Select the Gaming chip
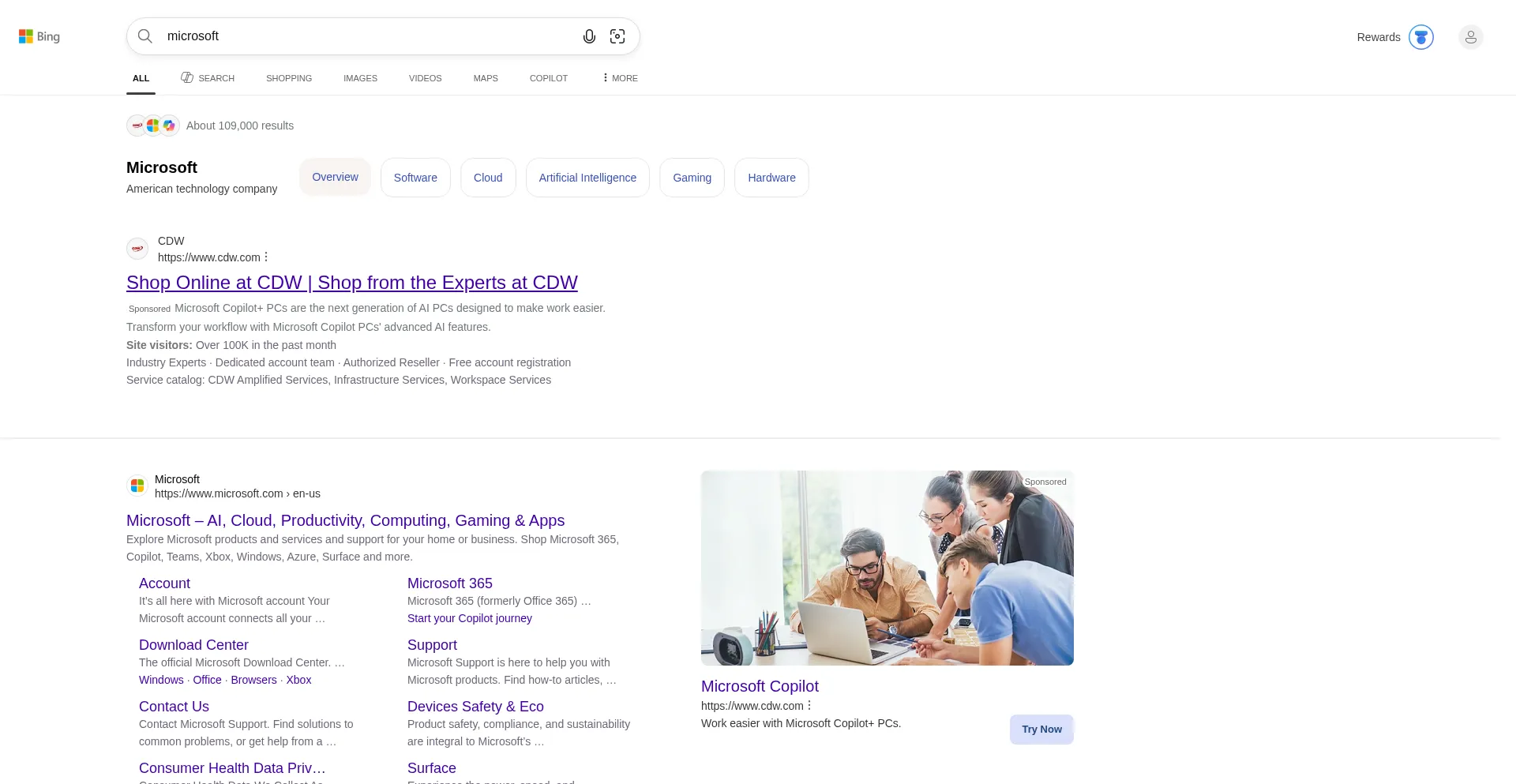The height and width of the screenshot is (784, 1516). [x=692, y=178]
